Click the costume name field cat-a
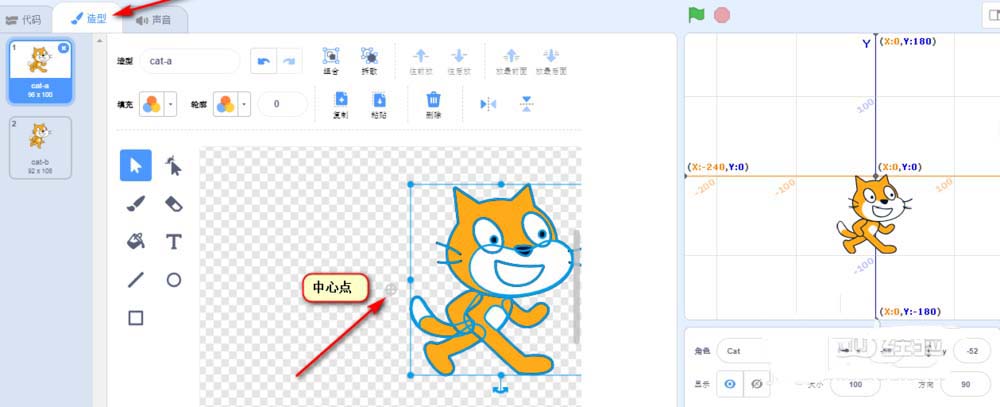 coord(189,61)
